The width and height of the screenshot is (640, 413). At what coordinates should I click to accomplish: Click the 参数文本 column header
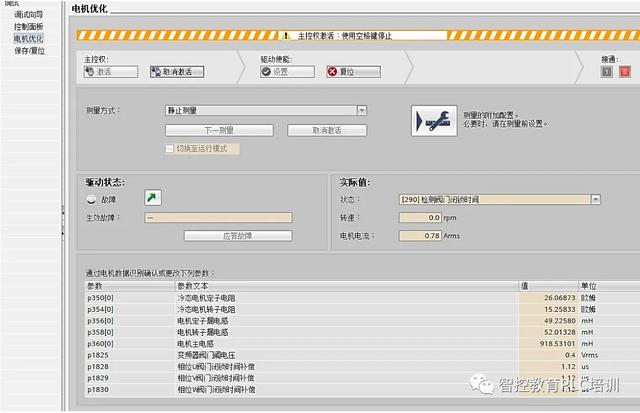click(347, 286)
